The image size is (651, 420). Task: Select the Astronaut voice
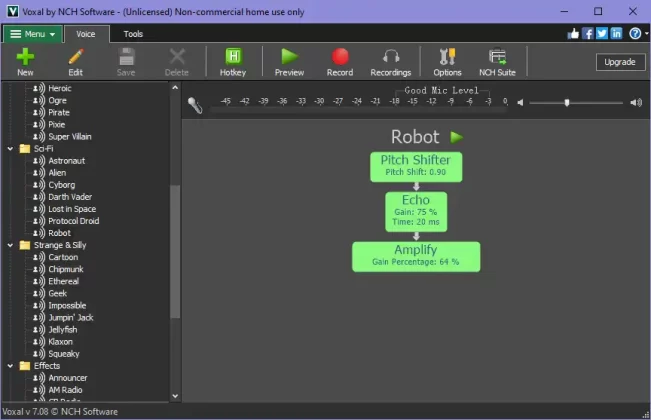coord(66,161)
